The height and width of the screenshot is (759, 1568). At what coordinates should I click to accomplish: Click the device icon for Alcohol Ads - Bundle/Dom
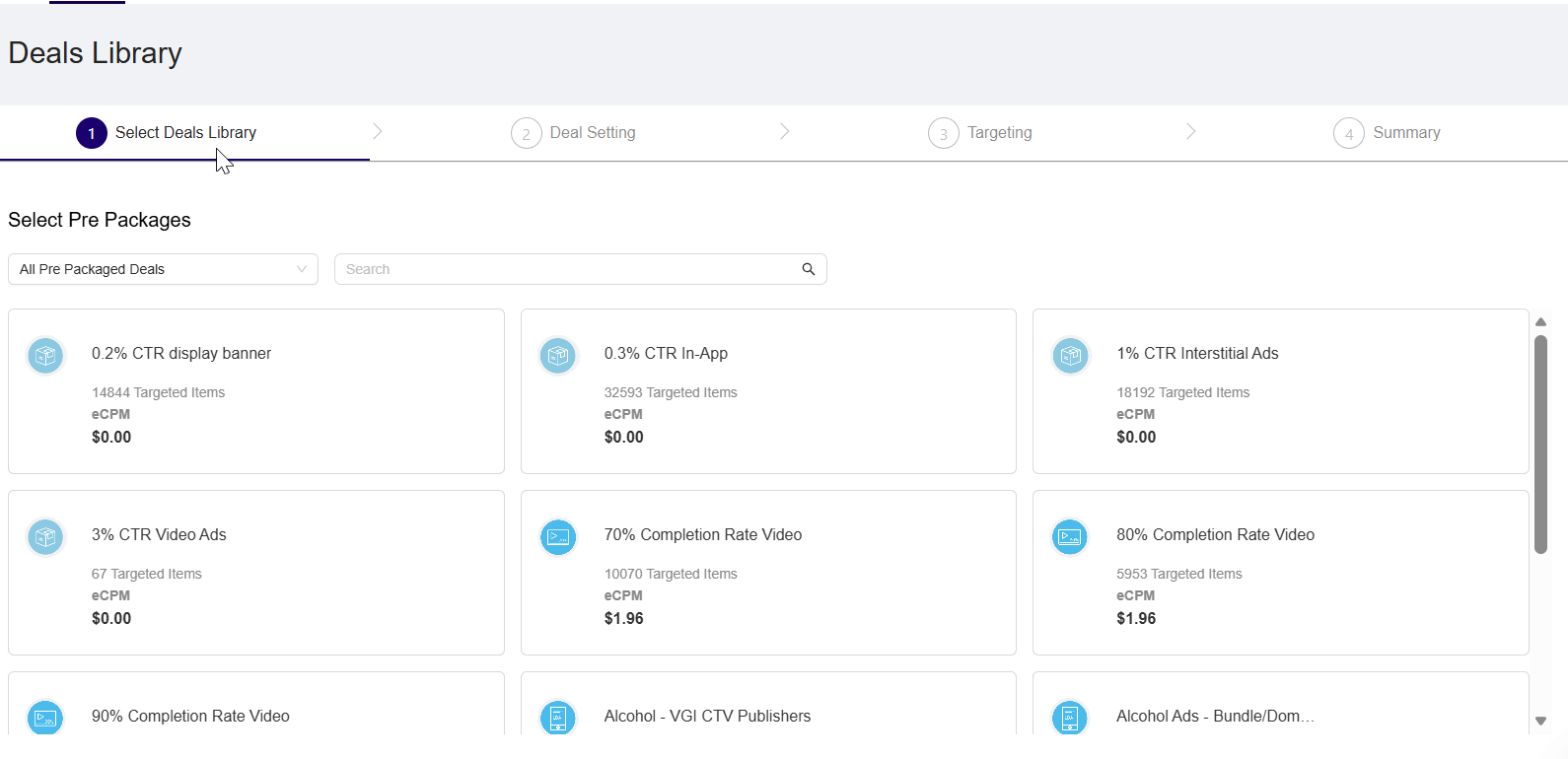1070,718
